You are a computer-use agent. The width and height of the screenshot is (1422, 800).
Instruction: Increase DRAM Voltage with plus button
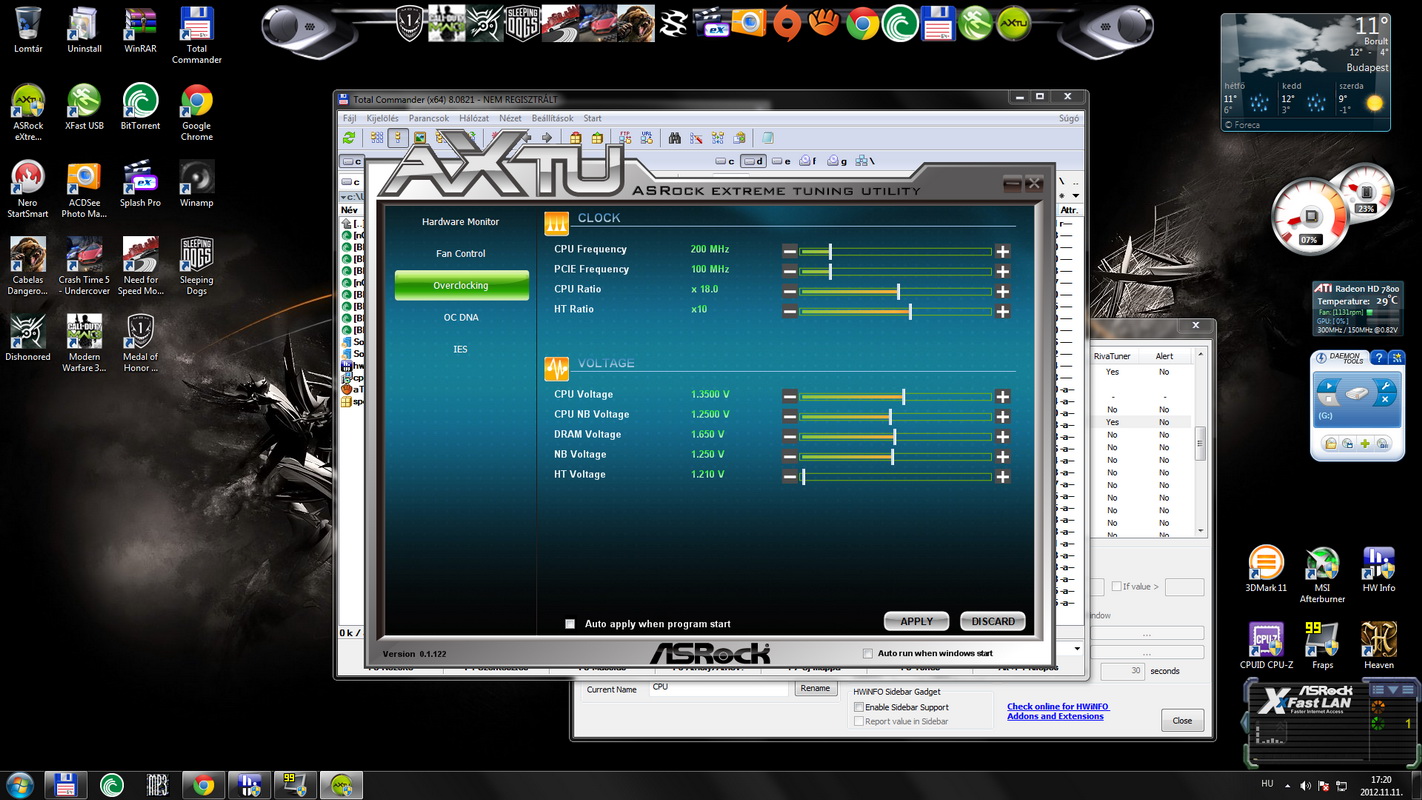(x=1002, y=437)
